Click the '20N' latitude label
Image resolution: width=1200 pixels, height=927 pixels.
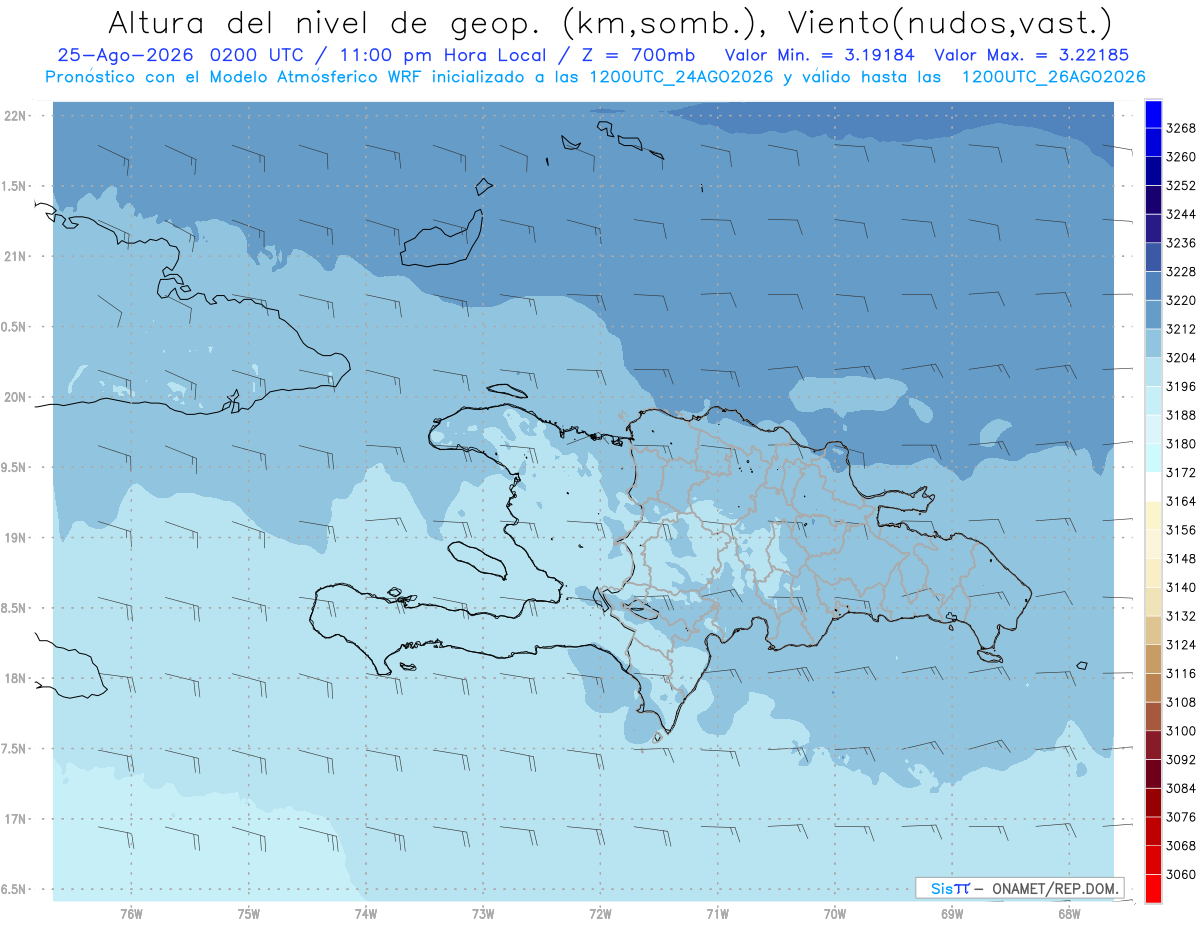tap(17, 397)
